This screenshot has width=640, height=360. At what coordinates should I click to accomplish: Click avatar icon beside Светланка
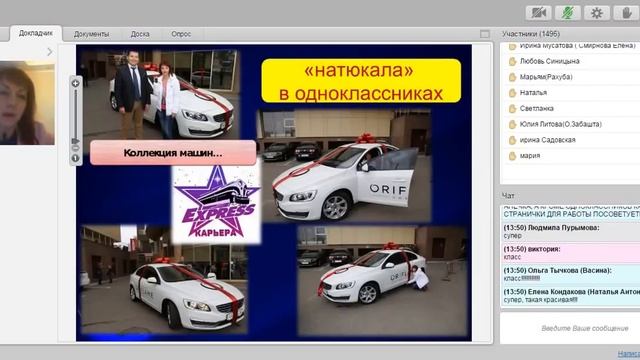click(x=512, y=109)
